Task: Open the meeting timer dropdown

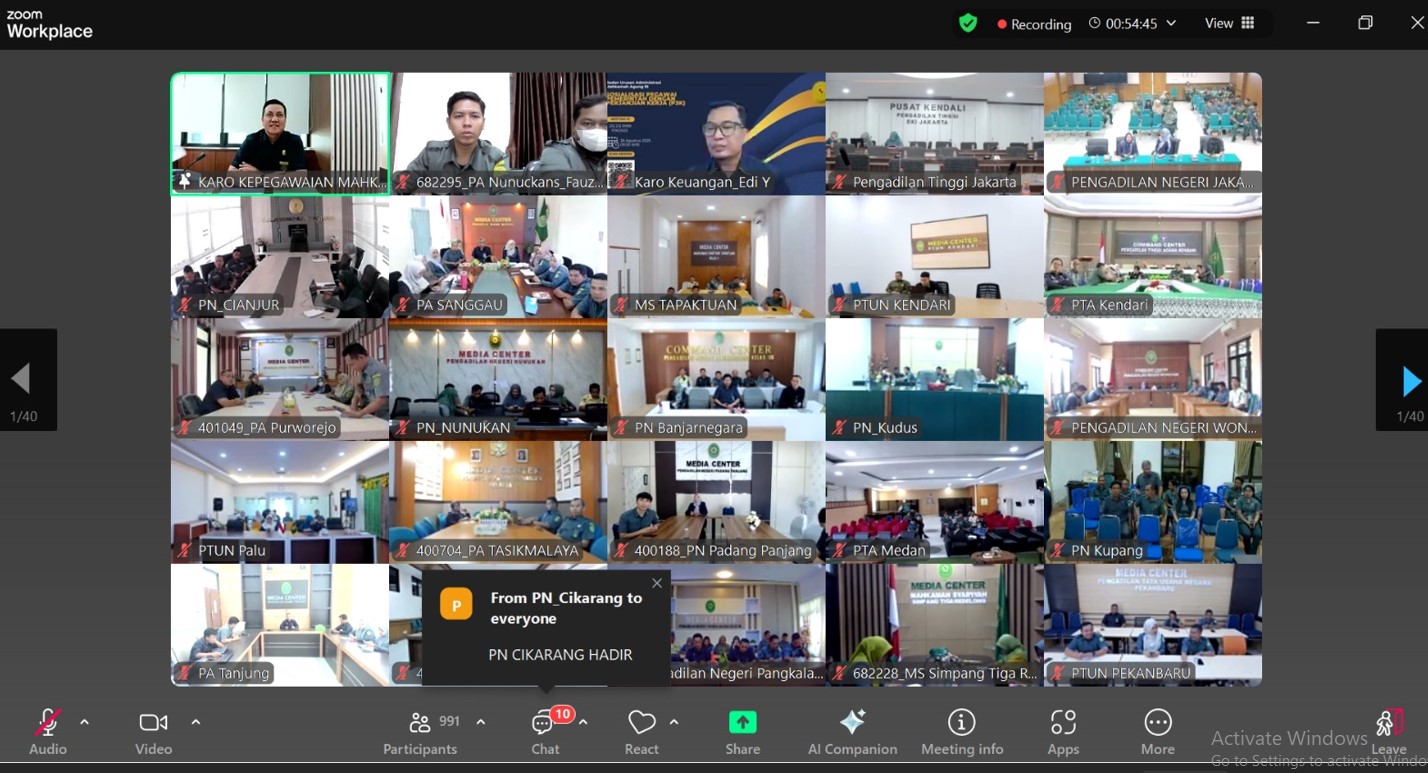Action: [1132, 23]
